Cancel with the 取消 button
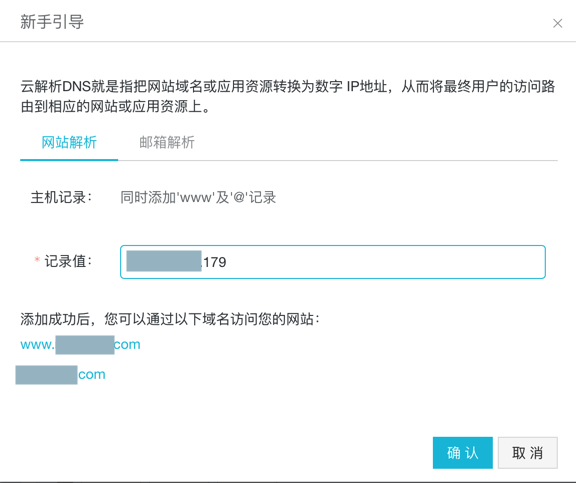The height and width of the screenshot is (483, 576). click(528, 453)
